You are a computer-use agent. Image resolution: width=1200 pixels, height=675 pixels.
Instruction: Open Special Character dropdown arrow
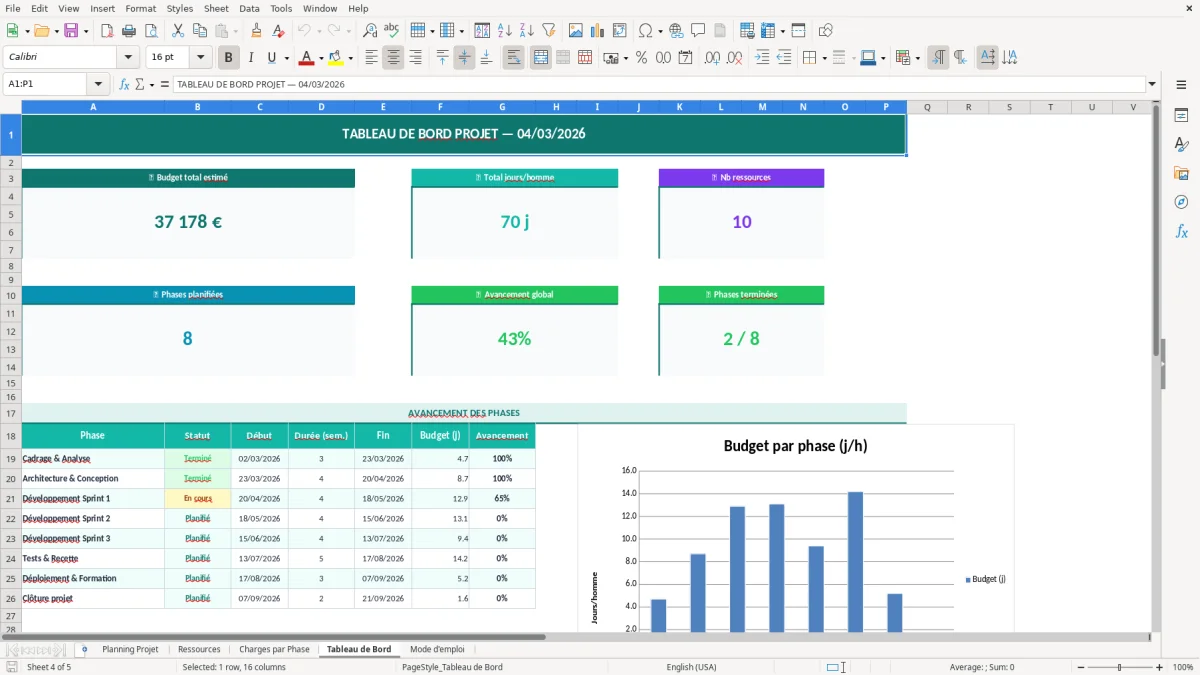point(659,31)
